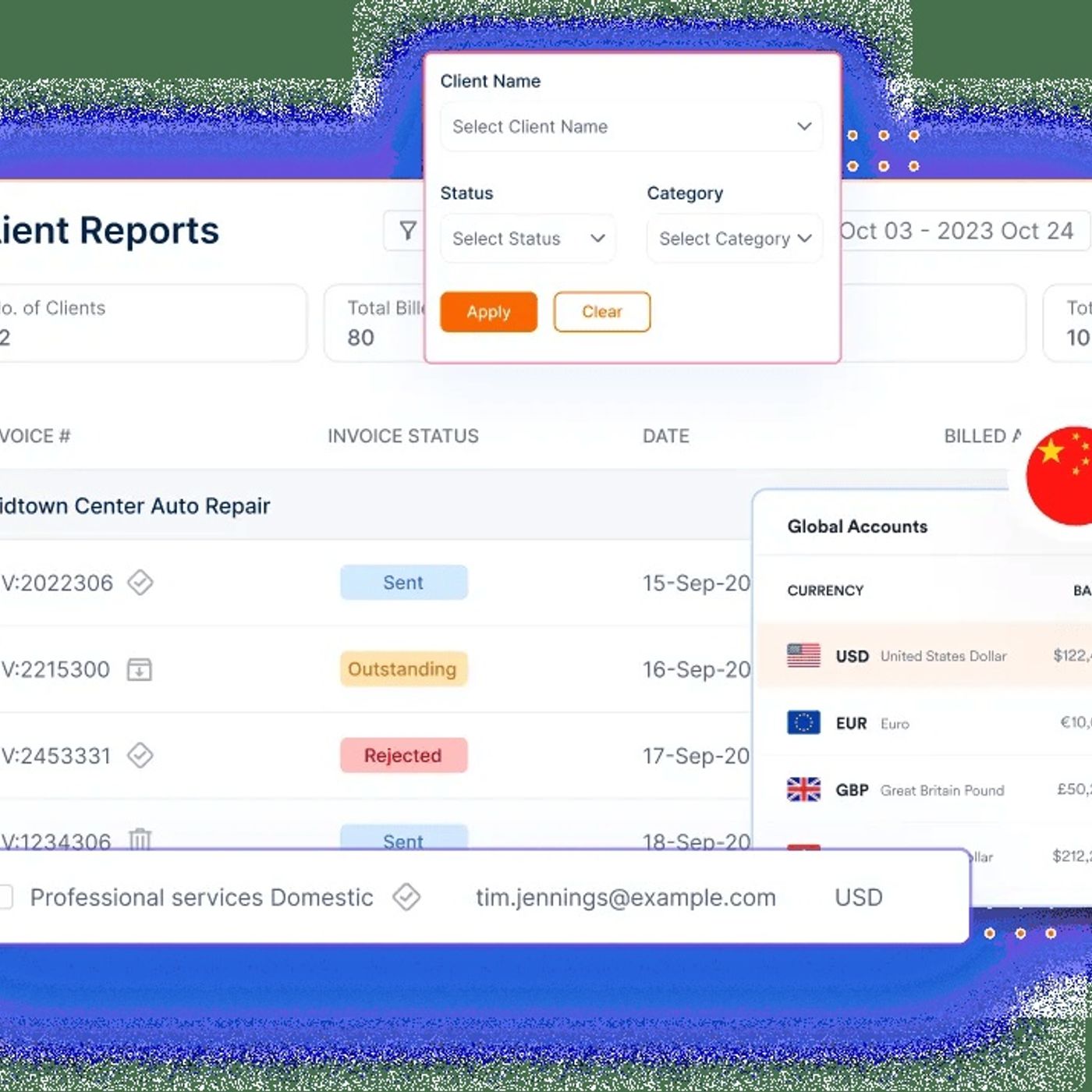Screen dimensions: 1092x1092
Task: Open the Select Category dropdown
Action: click(x=733, y=239)
